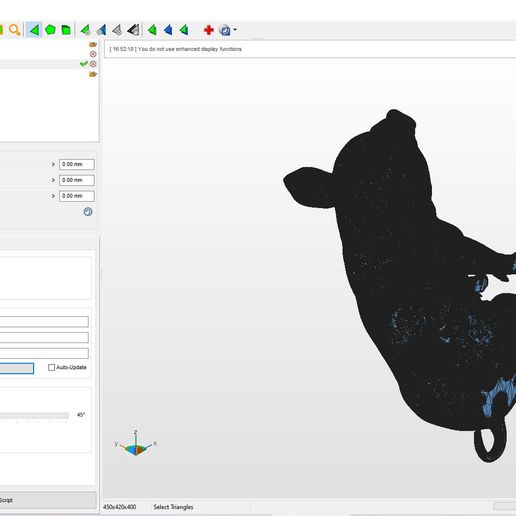Click blue triangle icon with circle node badge
This screenshot has height=516, width=516.
tap(101, 30)
